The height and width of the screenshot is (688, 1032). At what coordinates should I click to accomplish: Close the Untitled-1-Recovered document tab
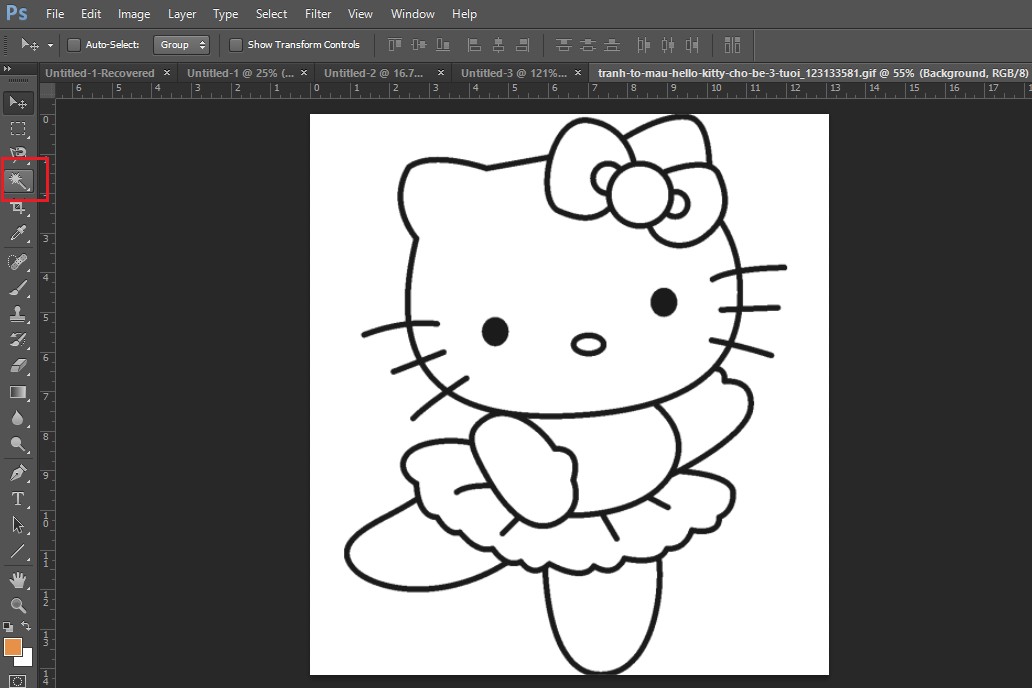pos(167,72)
